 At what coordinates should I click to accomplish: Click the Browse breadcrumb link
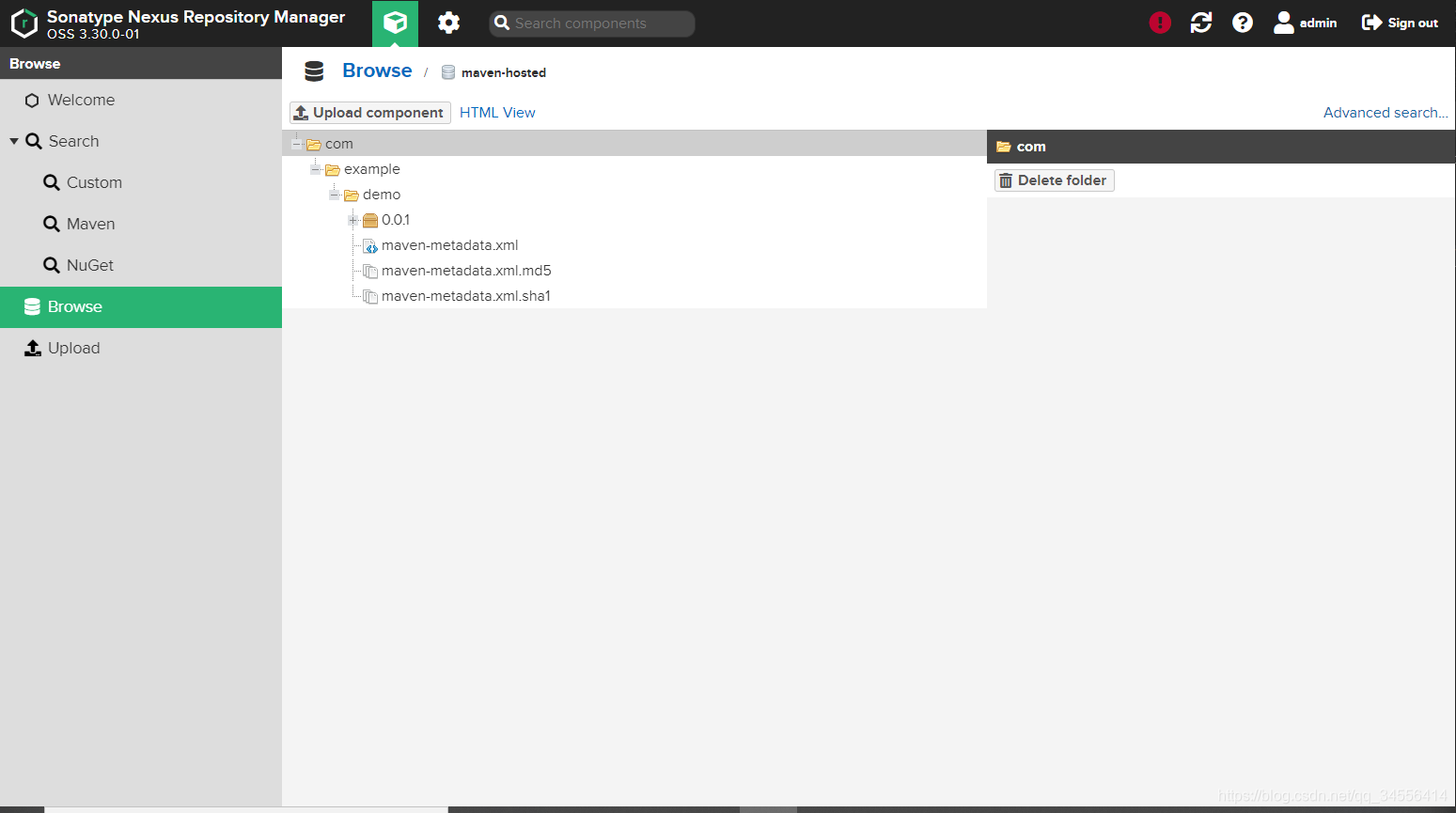[x=377, y=70]
